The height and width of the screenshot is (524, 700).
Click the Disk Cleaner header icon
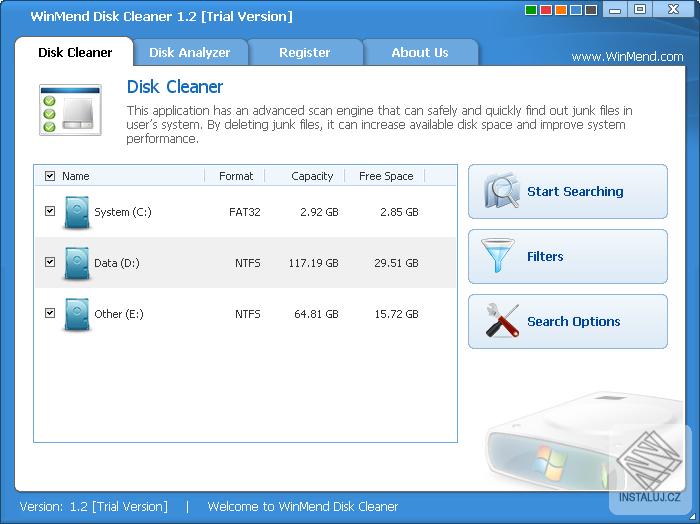pyautogui.click(x=71, y=110)
